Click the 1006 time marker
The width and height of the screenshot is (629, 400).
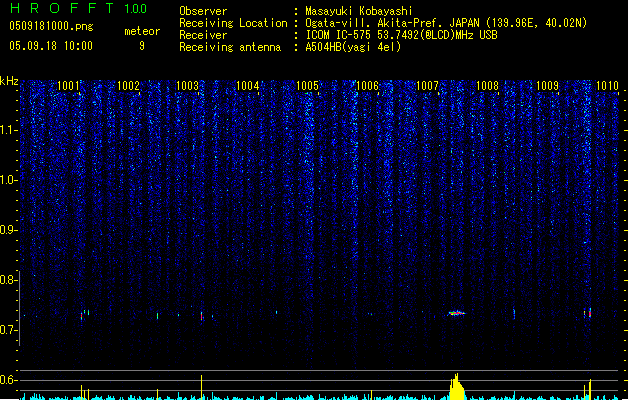[x=367, y=86]
